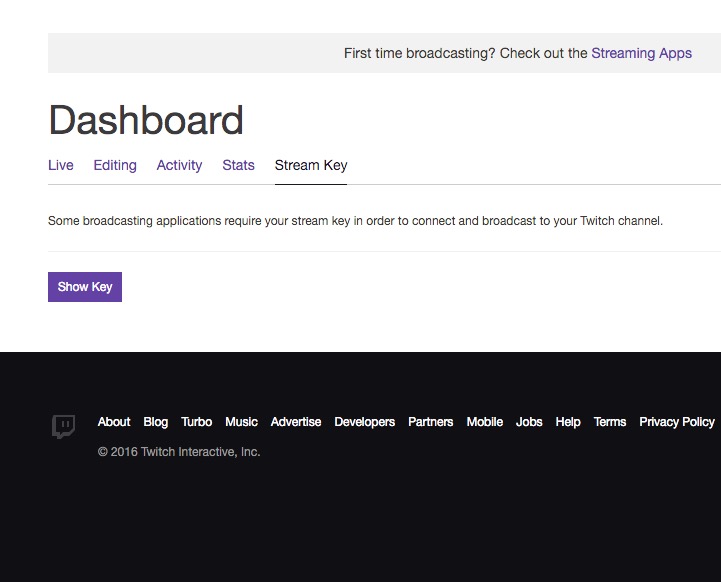Switch to the Live tab

(61, 165)
